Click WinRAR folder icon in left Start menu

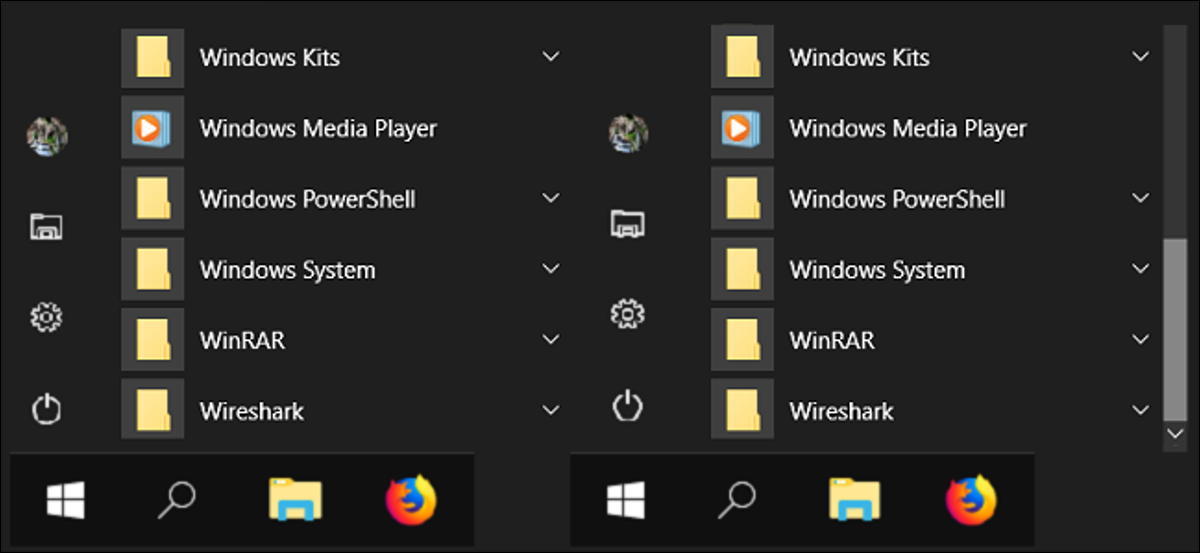tap(152, 340)
